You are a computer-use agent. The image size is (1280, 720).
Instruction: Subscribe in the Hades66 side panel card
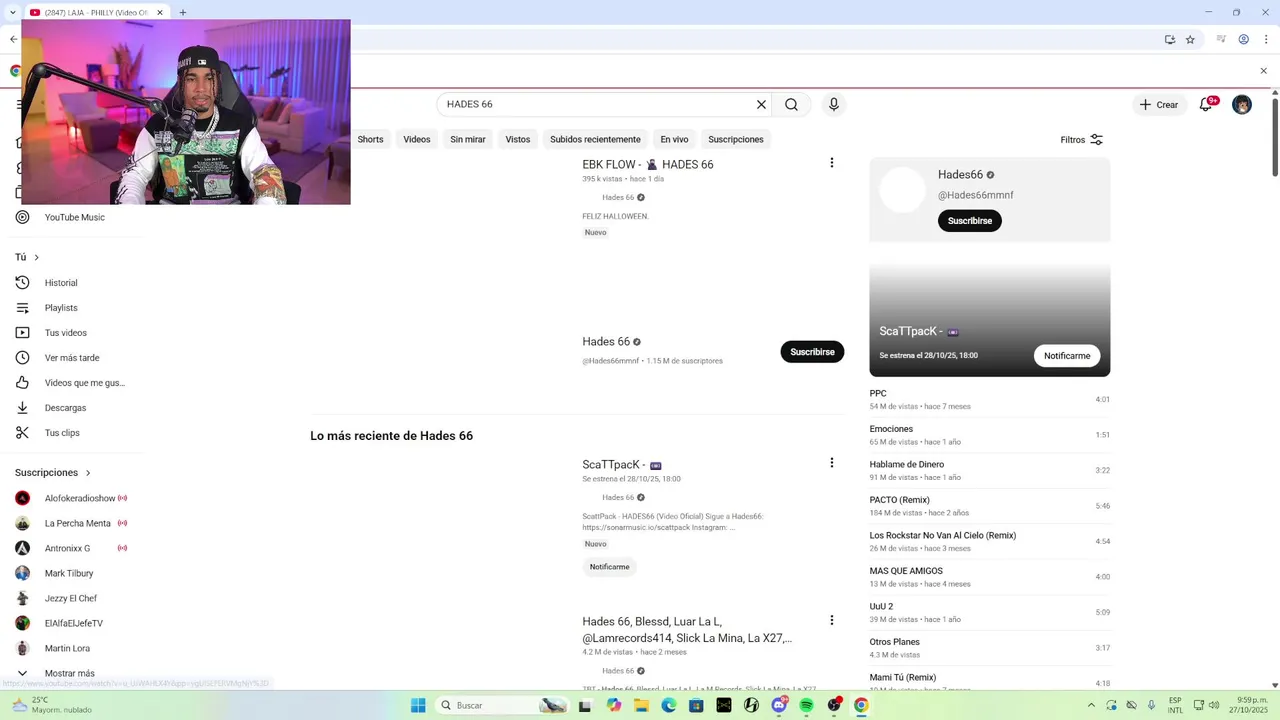[970, 221]
